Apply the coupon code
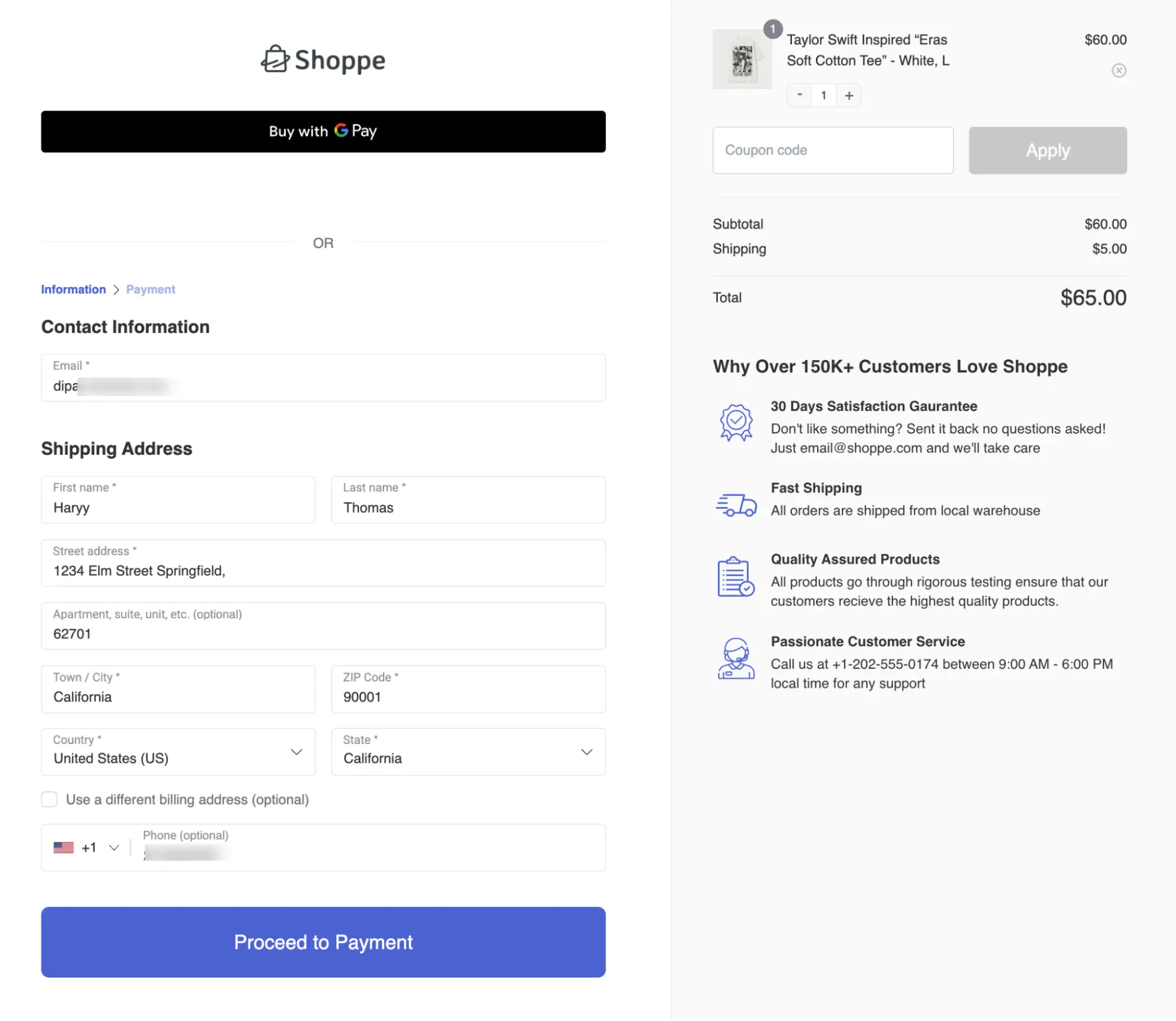 pos(1048,150)
